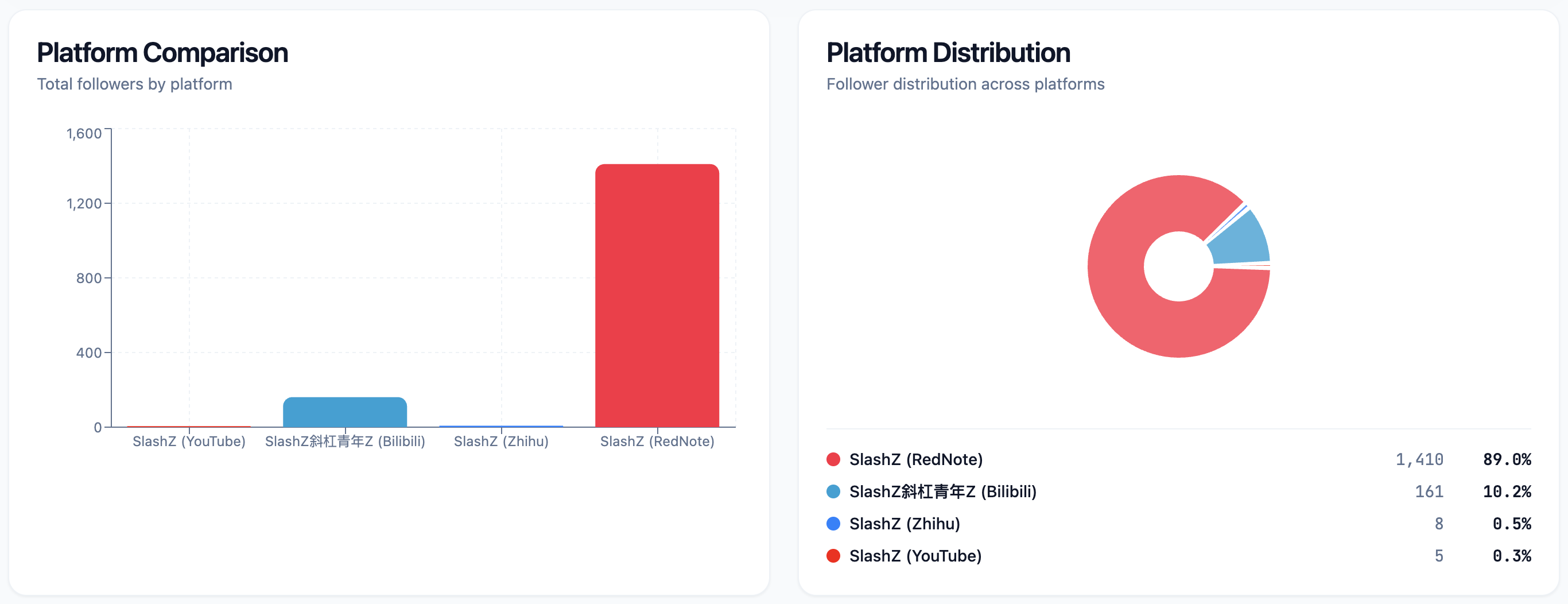Click the red RedNote legend dot

[x=833, y=460]
